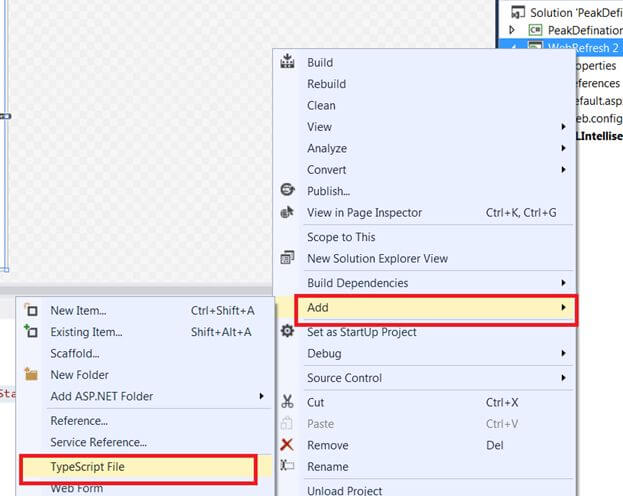Click the scissors Cut icon

pyautogui.click(x=287, y=401)
